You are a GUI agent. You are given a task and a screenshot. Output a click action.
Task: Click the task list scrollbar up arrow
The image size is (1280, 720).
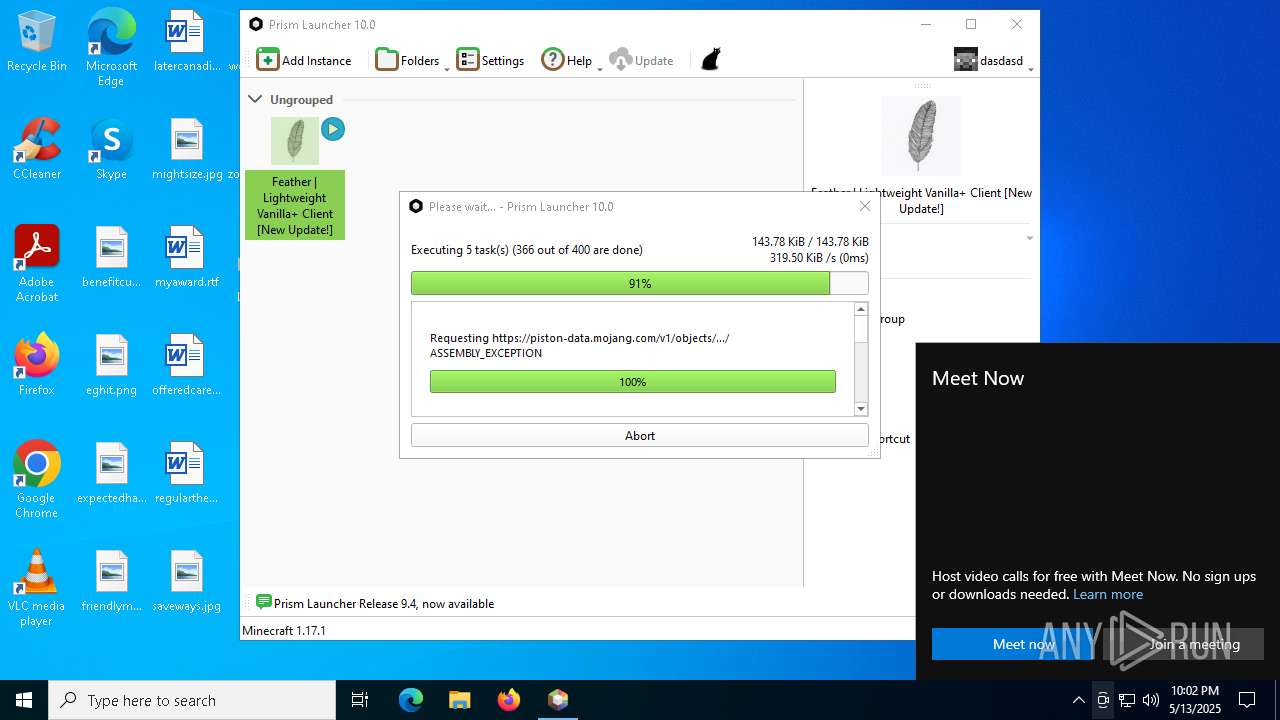click(861, 310)
